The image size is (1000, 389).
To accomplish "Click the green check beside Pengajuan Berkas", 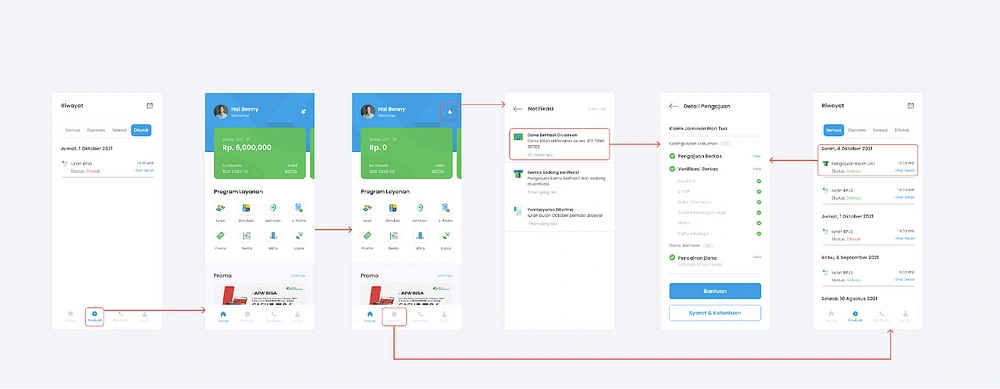I will pyautogui.click(x=672, y=156).
